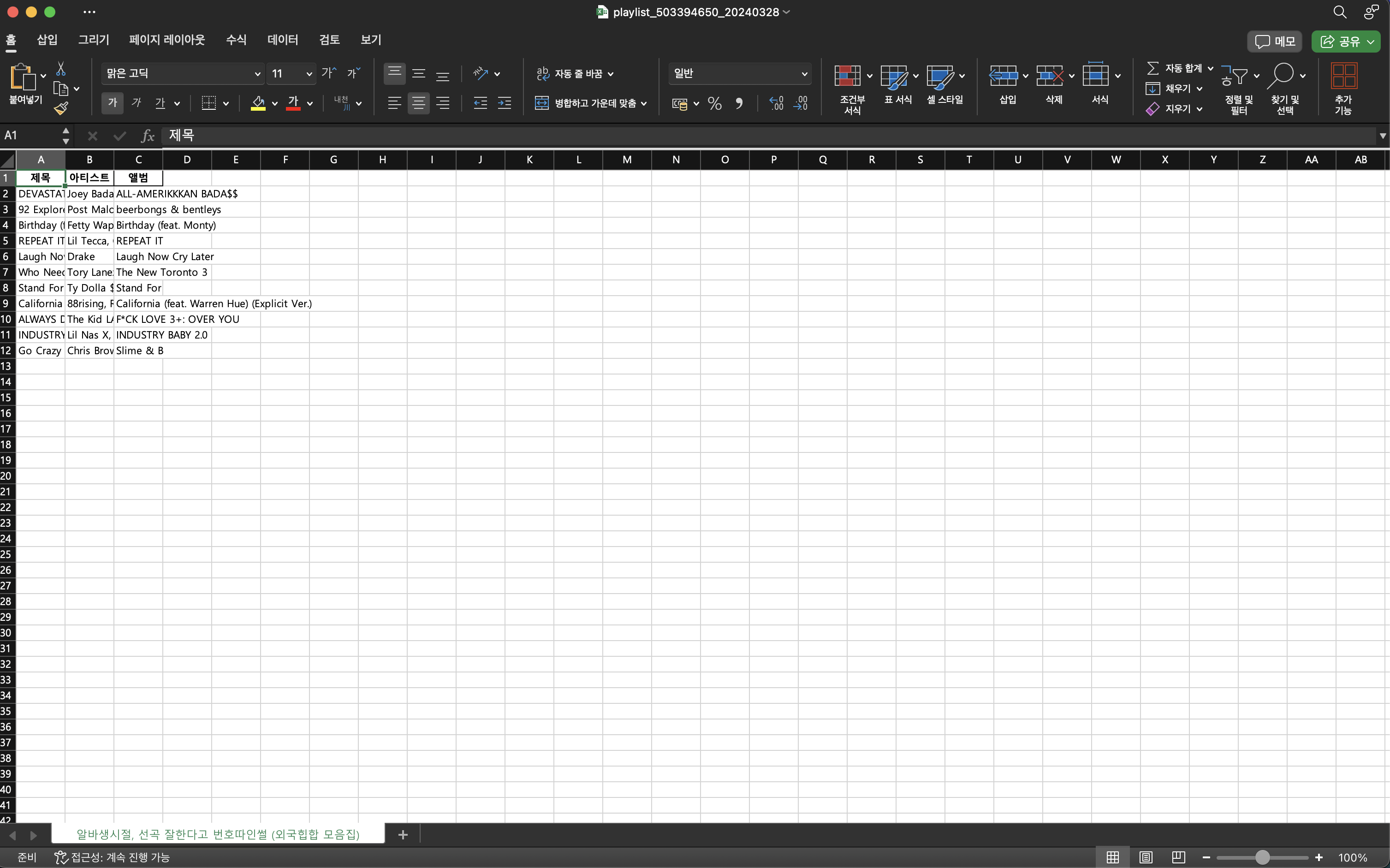Click the search magnifier in title bar
The width and height of the screenshot is (1390, 868).
tap(1339, 12)
